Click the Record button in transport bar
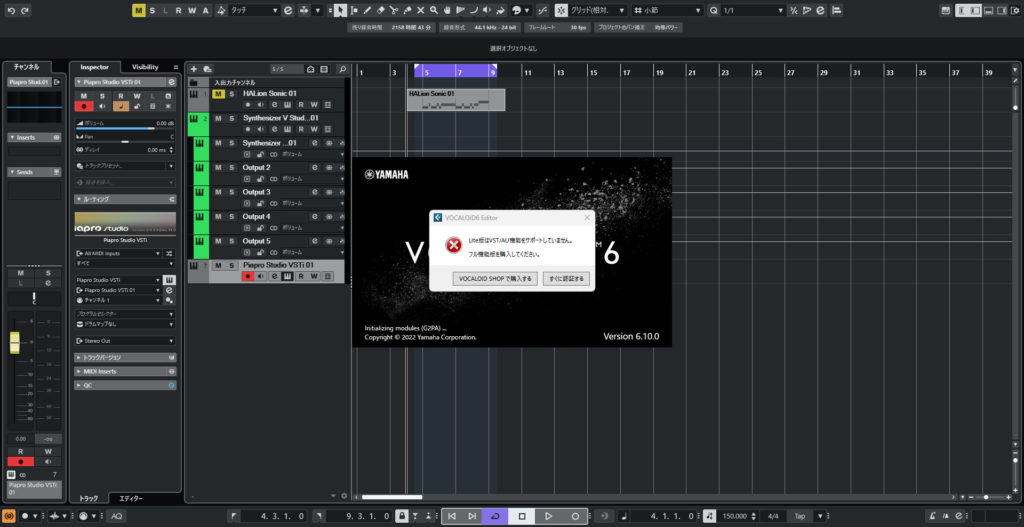The width and height of the screenshot is (1024, 527). (575, 516)
